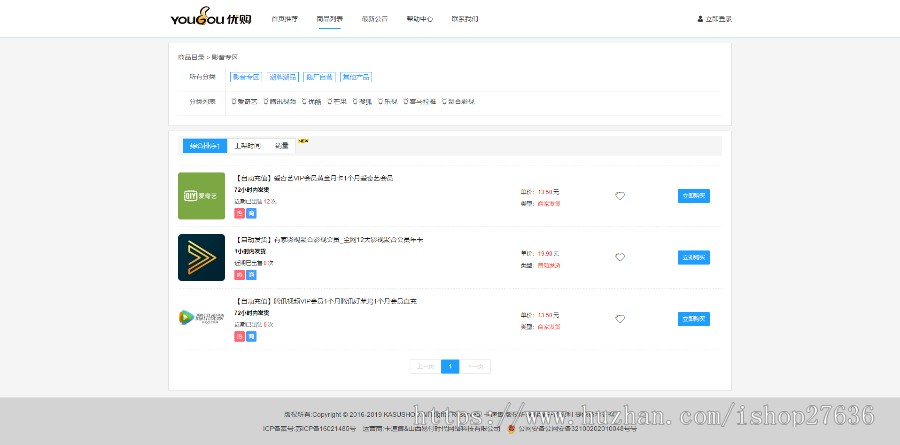Click the 商品目录 breadcrumb link
This screenshot has width=900, height=445.
[x=191, y=57]
